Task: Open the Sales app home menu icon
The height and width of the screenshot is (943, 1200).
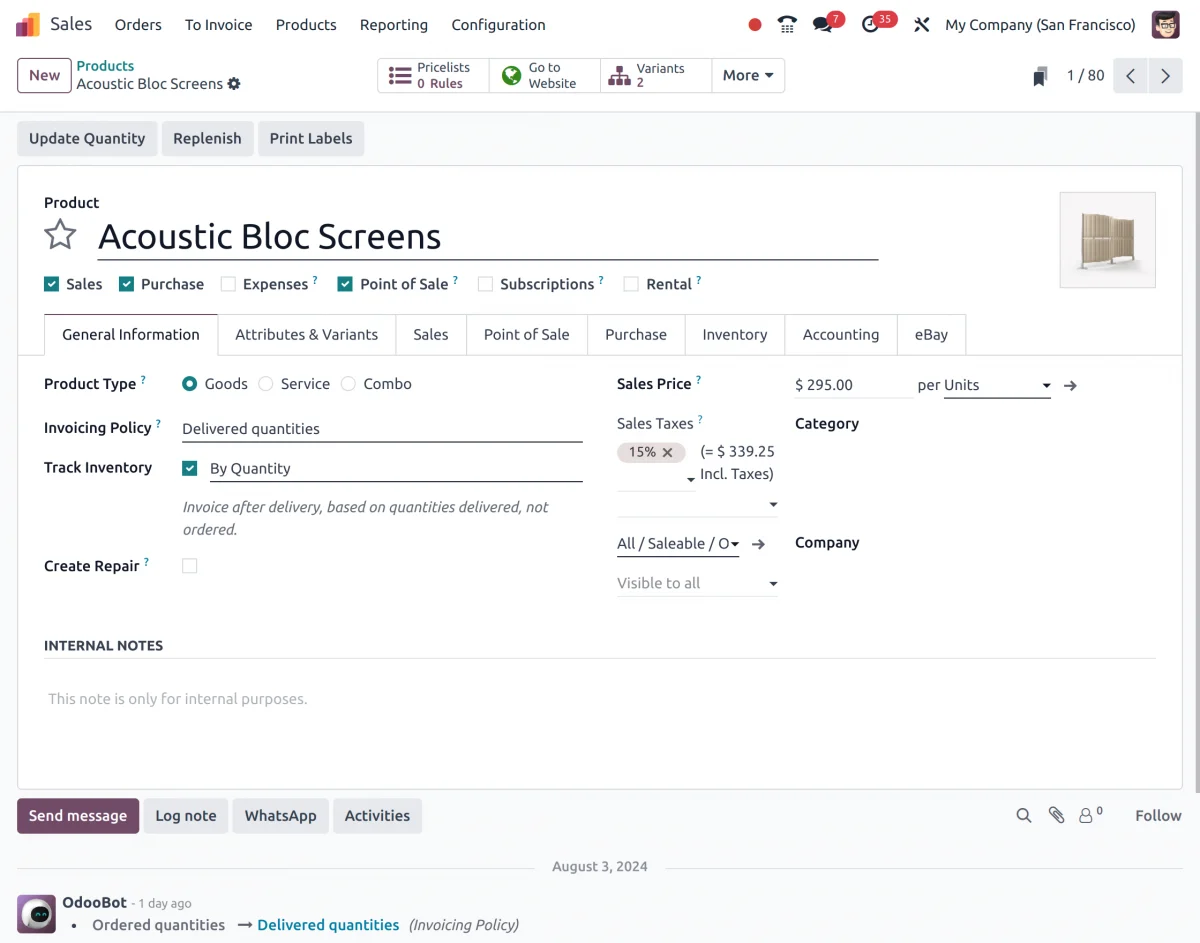Action: [27, 24]
